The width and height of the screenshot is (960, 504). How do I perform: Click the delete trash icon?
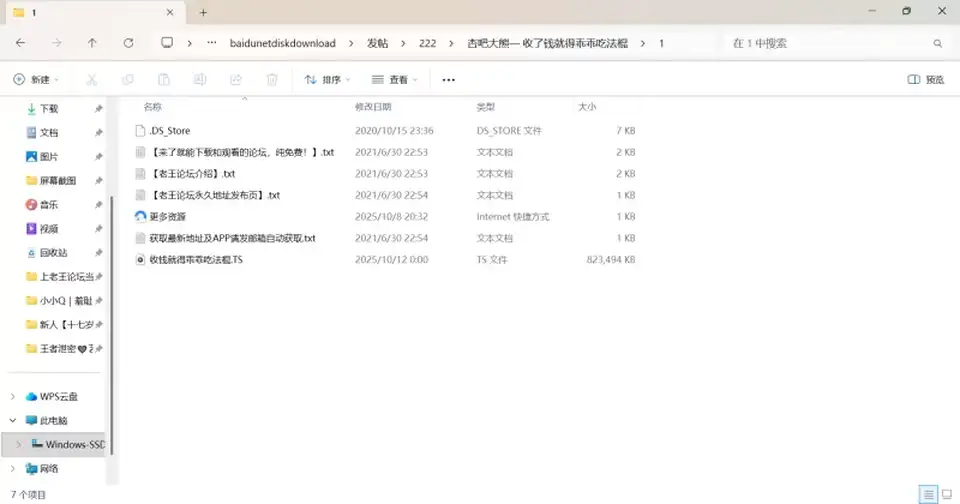pyautogui.click(x=272, y=80)
